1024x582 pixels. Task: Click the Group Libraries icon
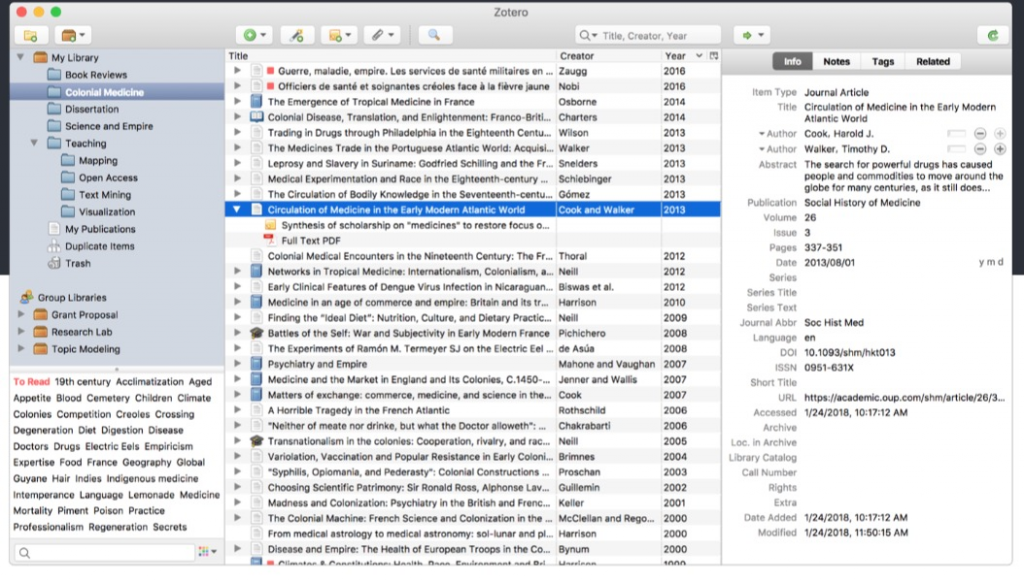tap(26, 297)
